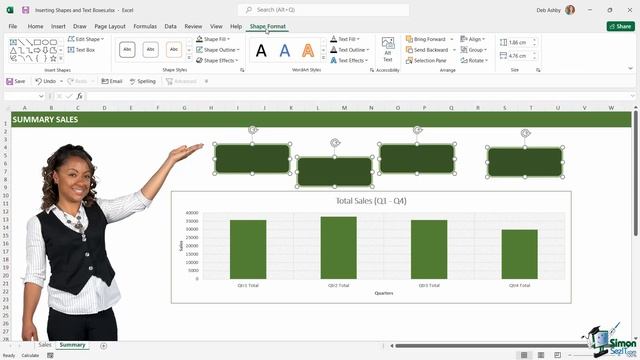This screenshot has height=360, width=640.
Task: Apply the first Abc shape style
Action: pos(127,49)
